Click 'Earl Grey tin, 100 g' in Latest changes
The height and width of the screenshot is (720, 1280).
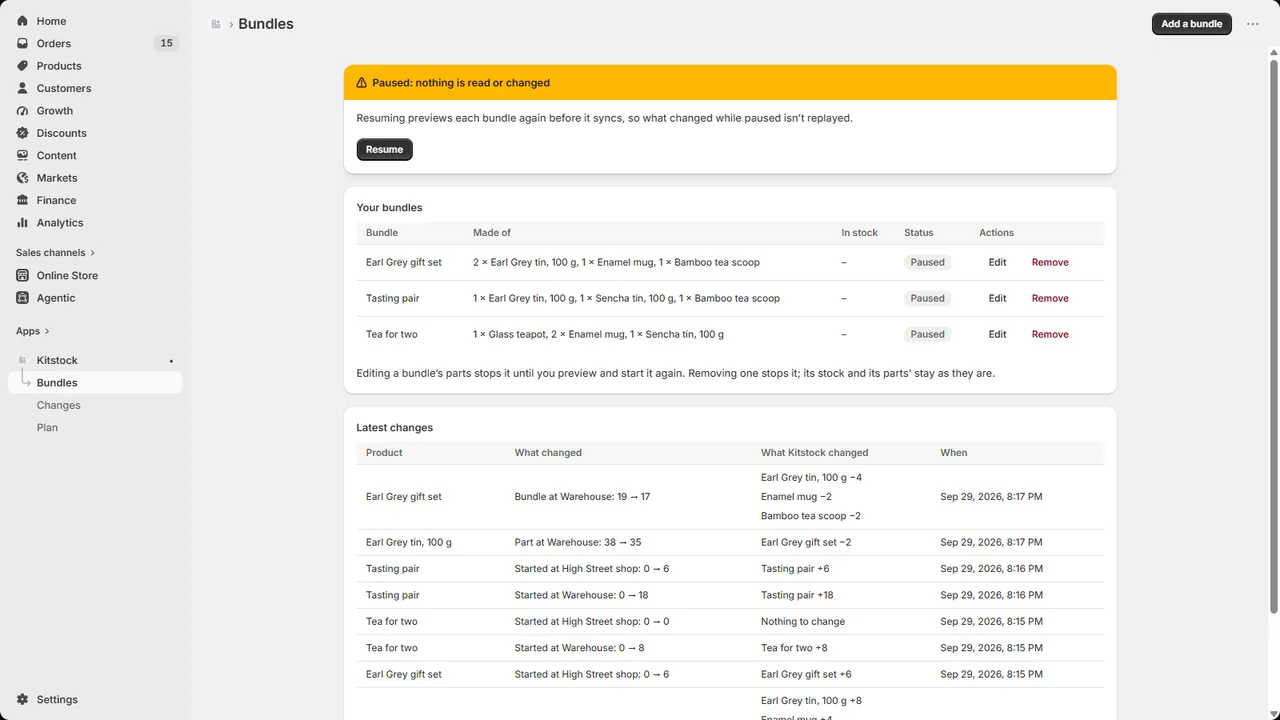(409, 542)
